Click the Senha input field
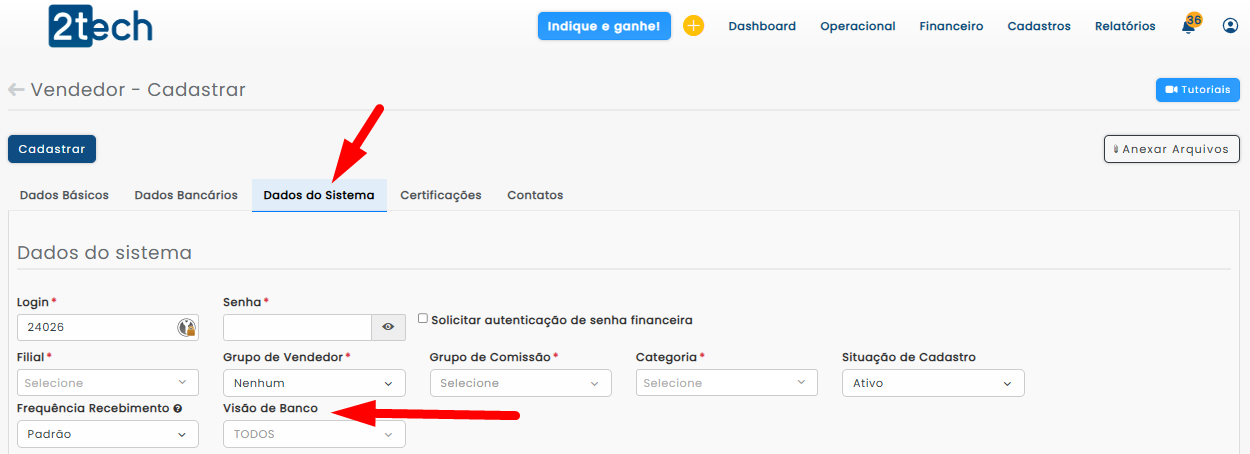1250x454 pixels. point(297,327)
